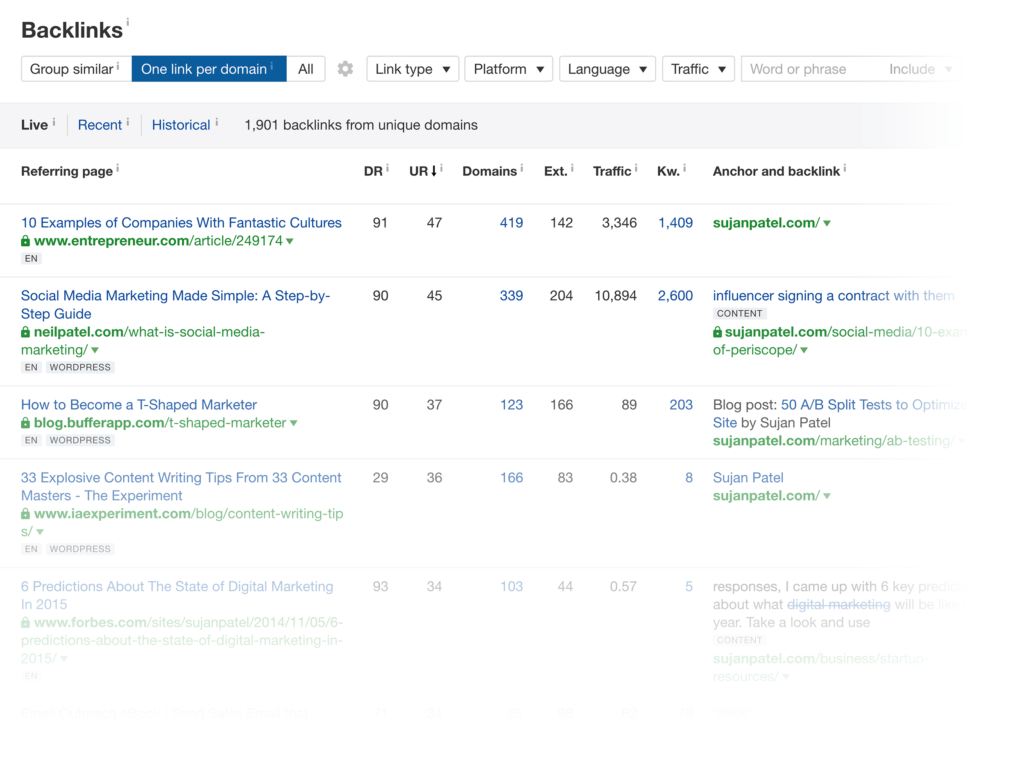1024x761 pixels.
Task: Open the 2,600 keywords link
Action: click(675, 295)
